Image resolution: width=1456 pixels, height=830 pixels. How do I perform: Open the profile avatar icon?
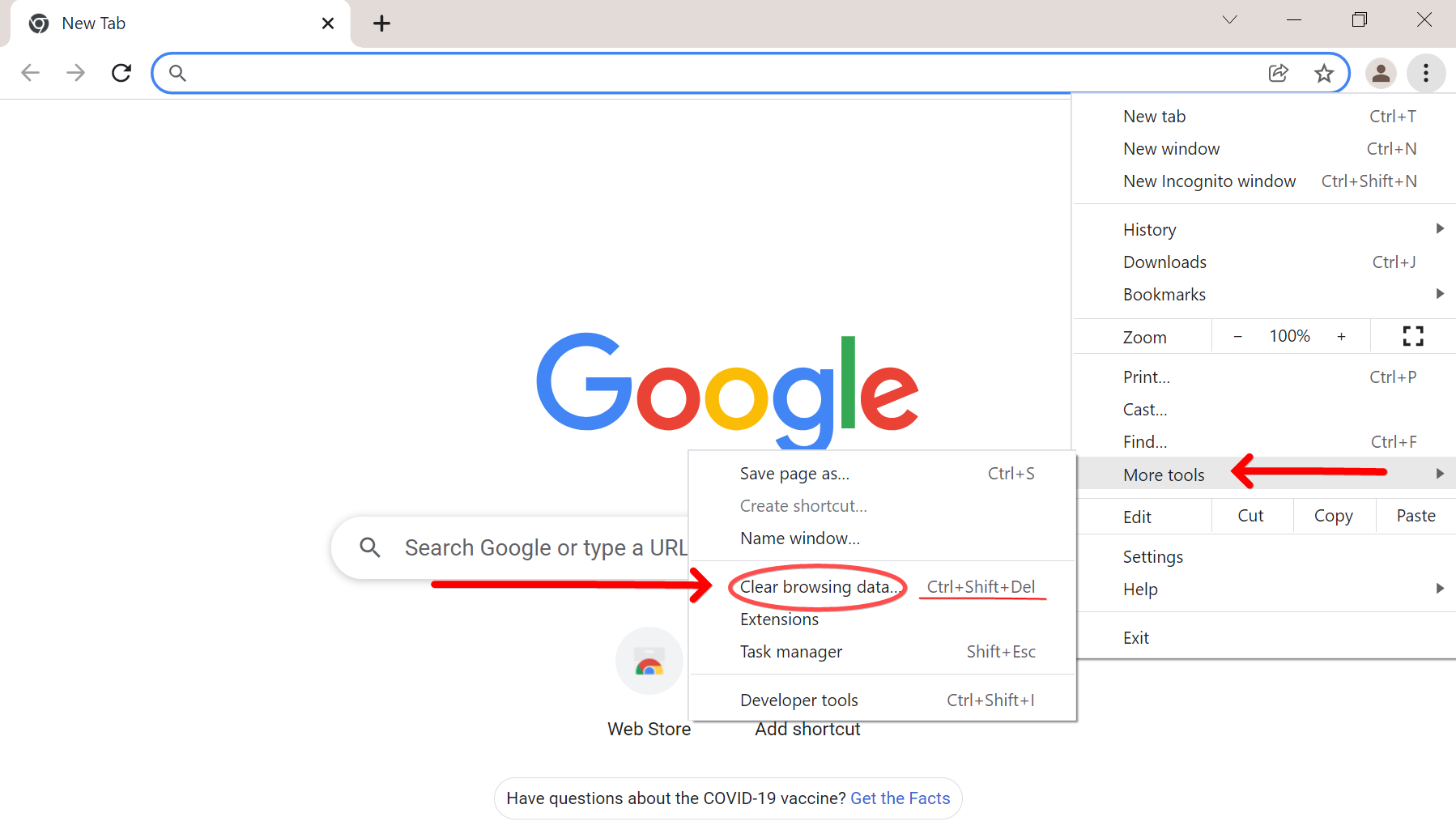1381,73
